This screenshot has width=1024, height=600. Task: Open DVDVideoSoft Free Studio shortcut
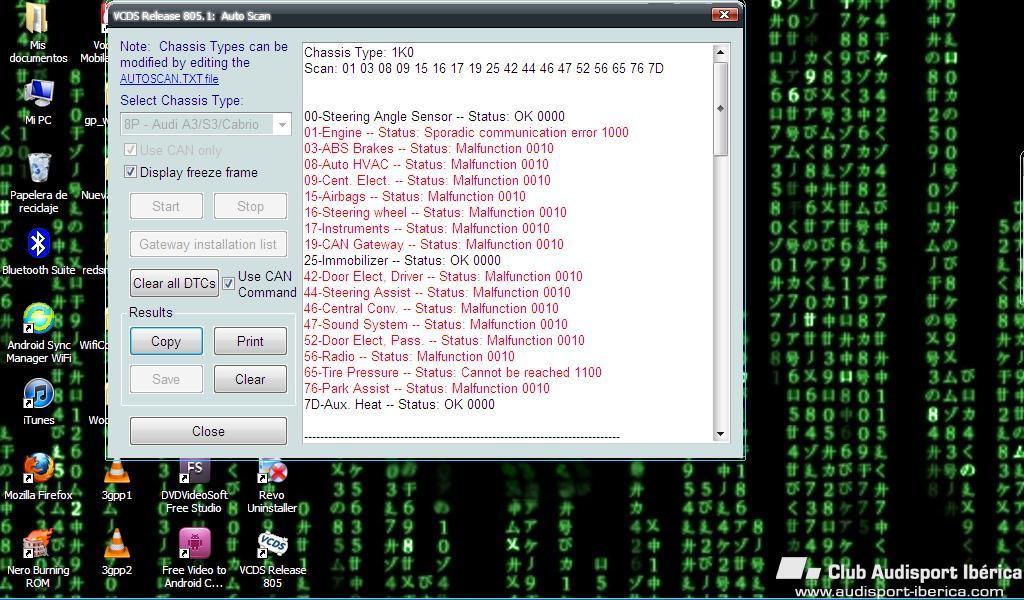194,471
